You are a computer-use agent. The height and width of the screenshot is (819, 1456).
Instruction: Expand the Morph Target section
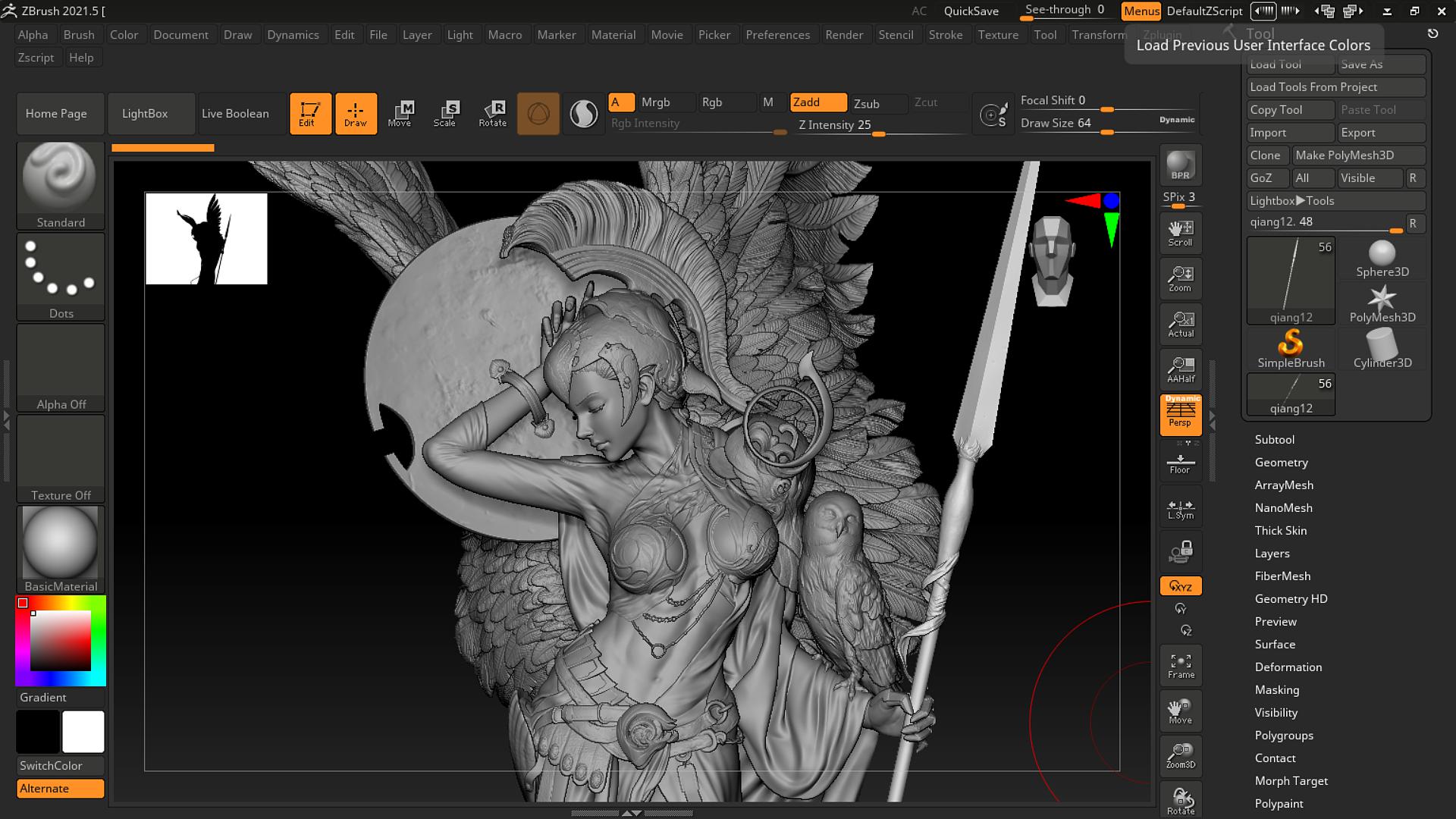coord(1291,781)
